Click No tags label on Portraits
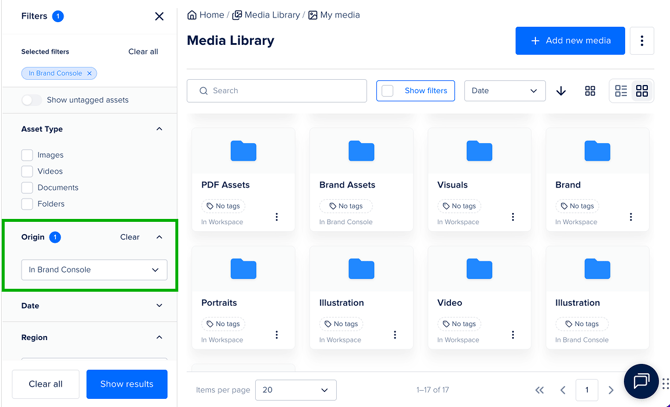Screen dimensions: 670x407 (223, 324)
